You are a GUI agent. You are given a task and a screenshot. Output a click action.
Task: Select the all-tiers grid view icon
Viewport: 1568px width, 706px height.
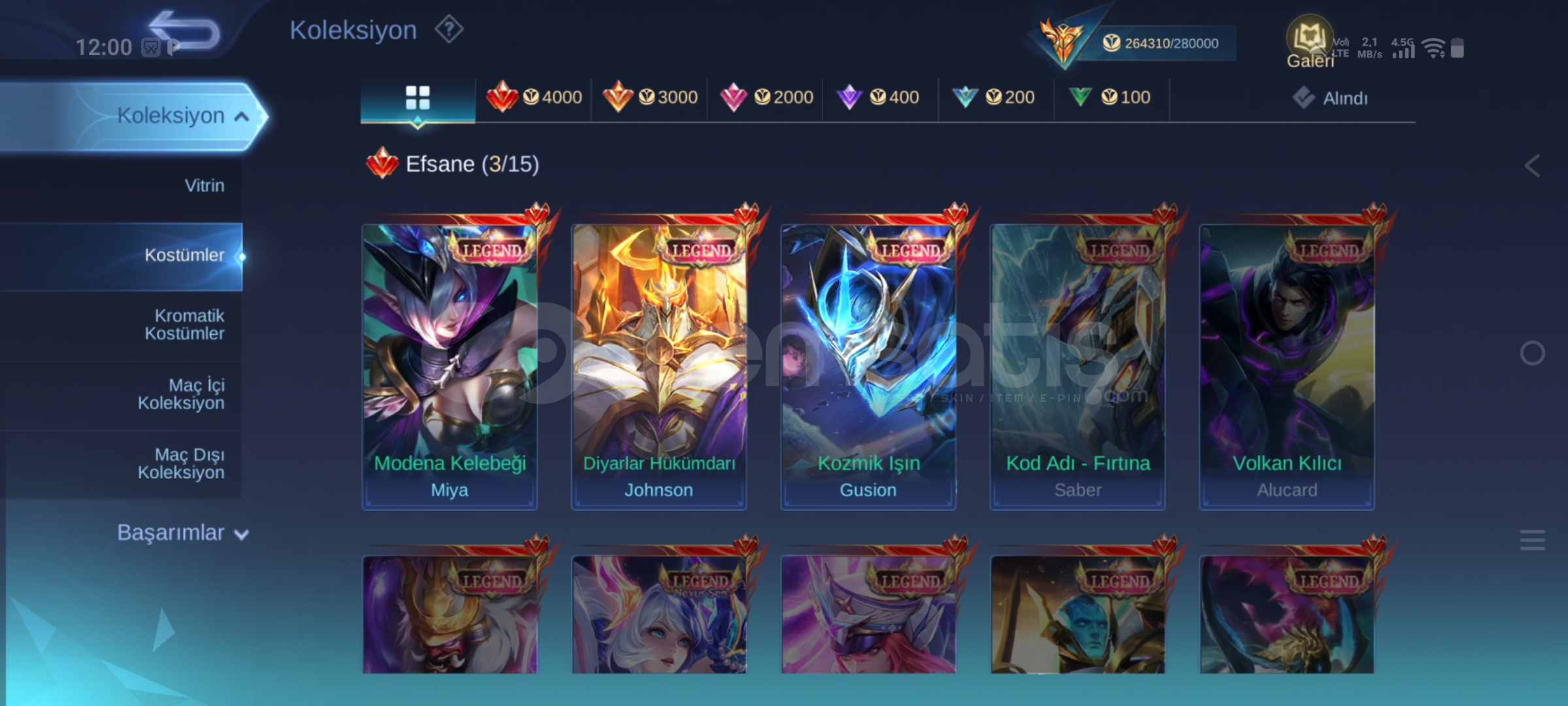pos(417,98)
